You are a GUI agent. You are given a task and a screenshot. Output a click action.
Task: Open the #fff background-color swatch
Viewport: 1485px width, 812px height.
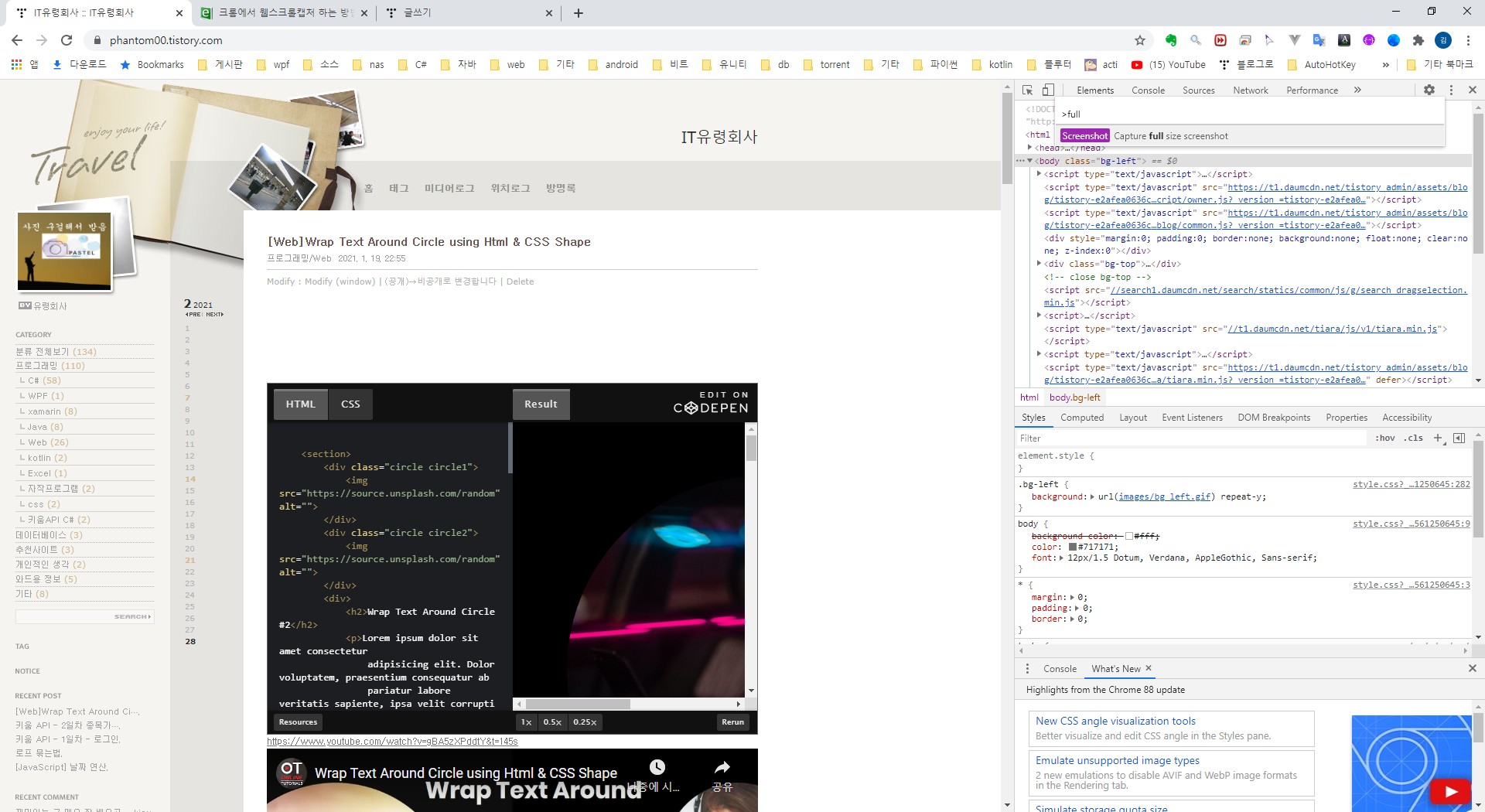tap(1129, 536)
